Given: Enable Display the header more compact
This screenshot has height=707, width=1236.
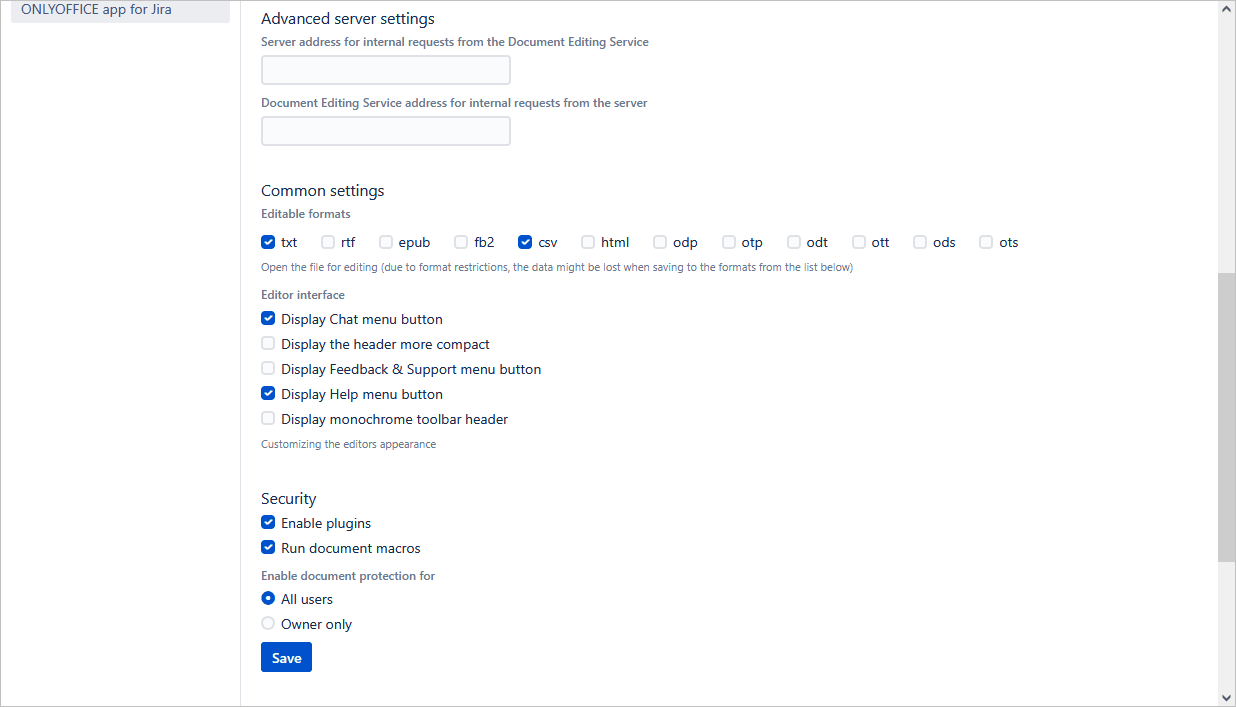Looking at the screenshot, I should click(268, 343).
